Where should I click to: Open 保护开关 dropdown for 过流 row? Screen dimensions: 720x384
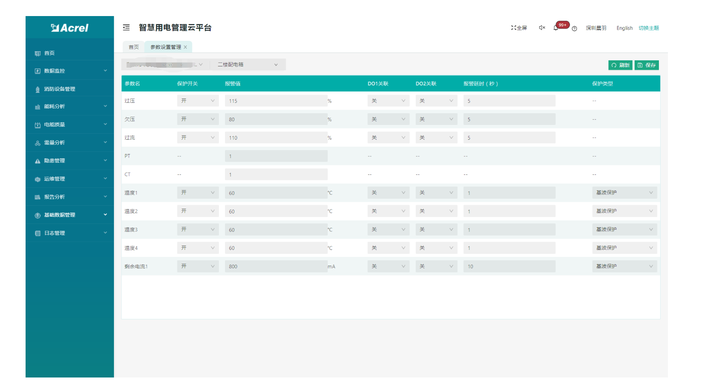pos(197,137)
